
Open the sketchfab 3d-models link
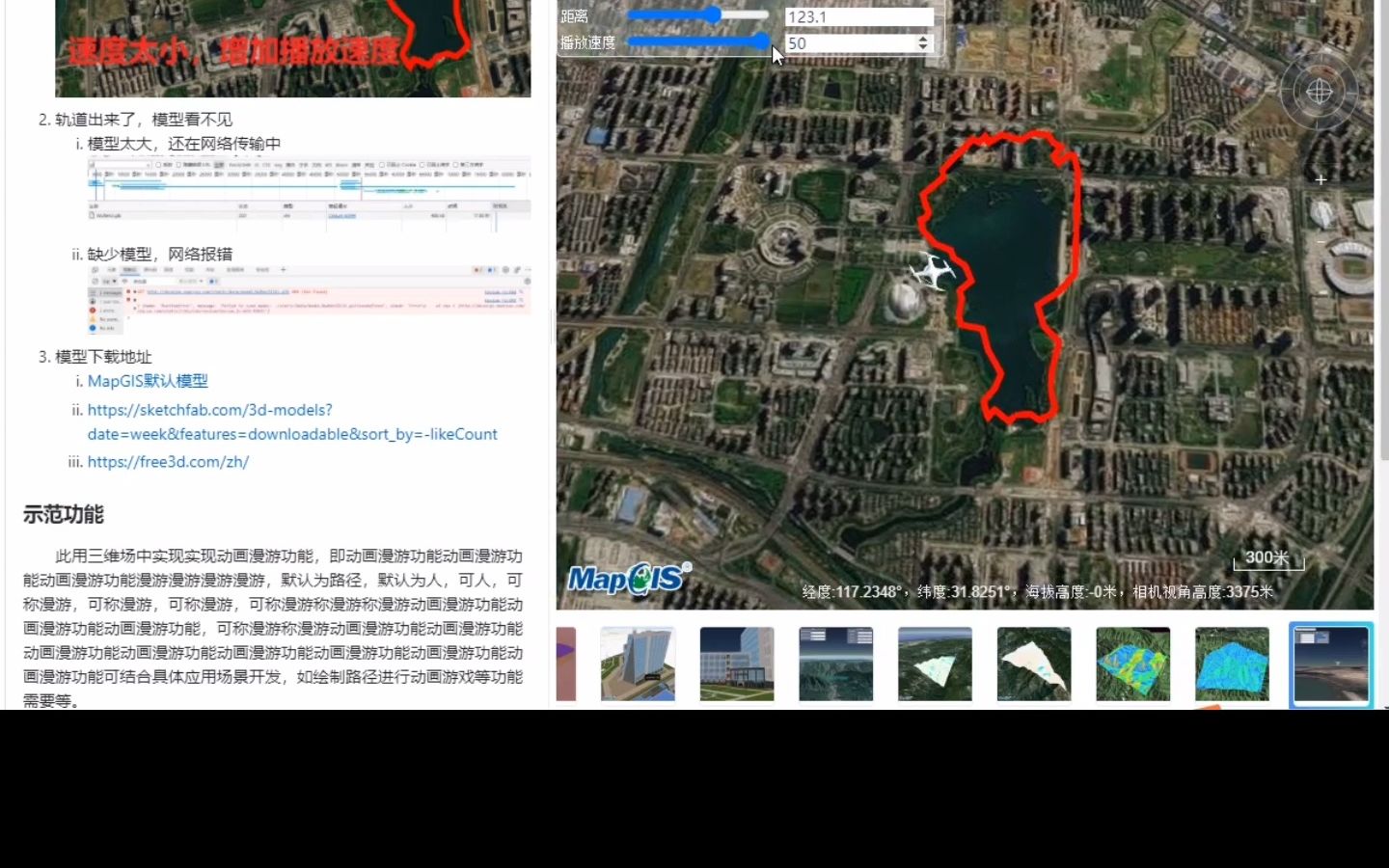(208, 410)
